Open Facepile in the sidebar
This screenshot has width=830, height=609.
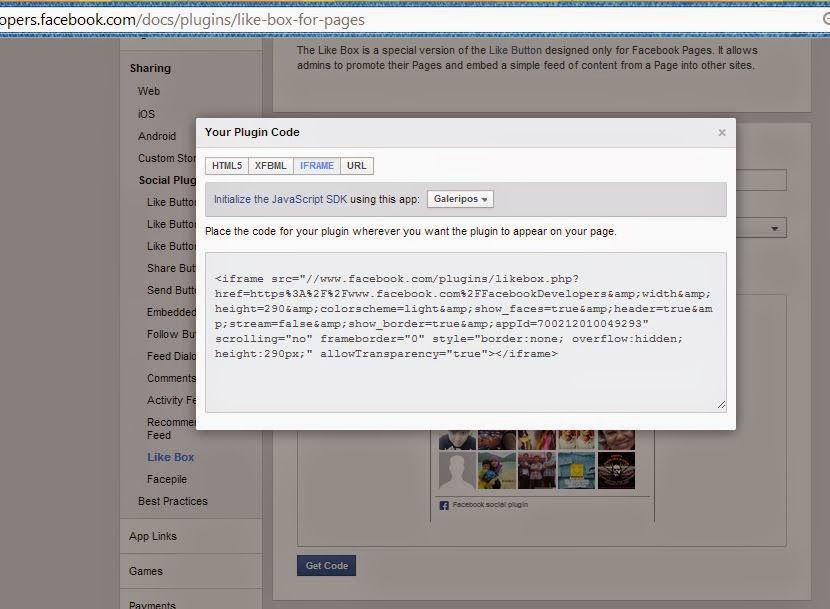(x=167, y=479)
